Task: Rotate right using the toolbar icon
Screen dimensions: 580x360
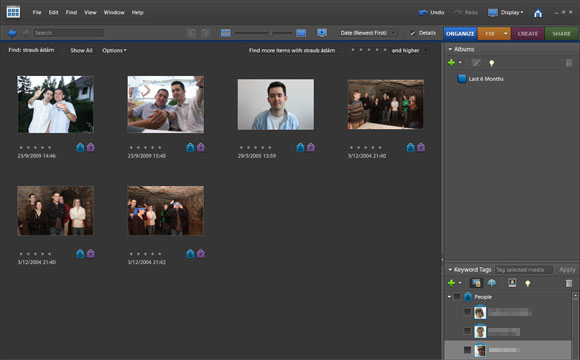Action: (206, 33)
